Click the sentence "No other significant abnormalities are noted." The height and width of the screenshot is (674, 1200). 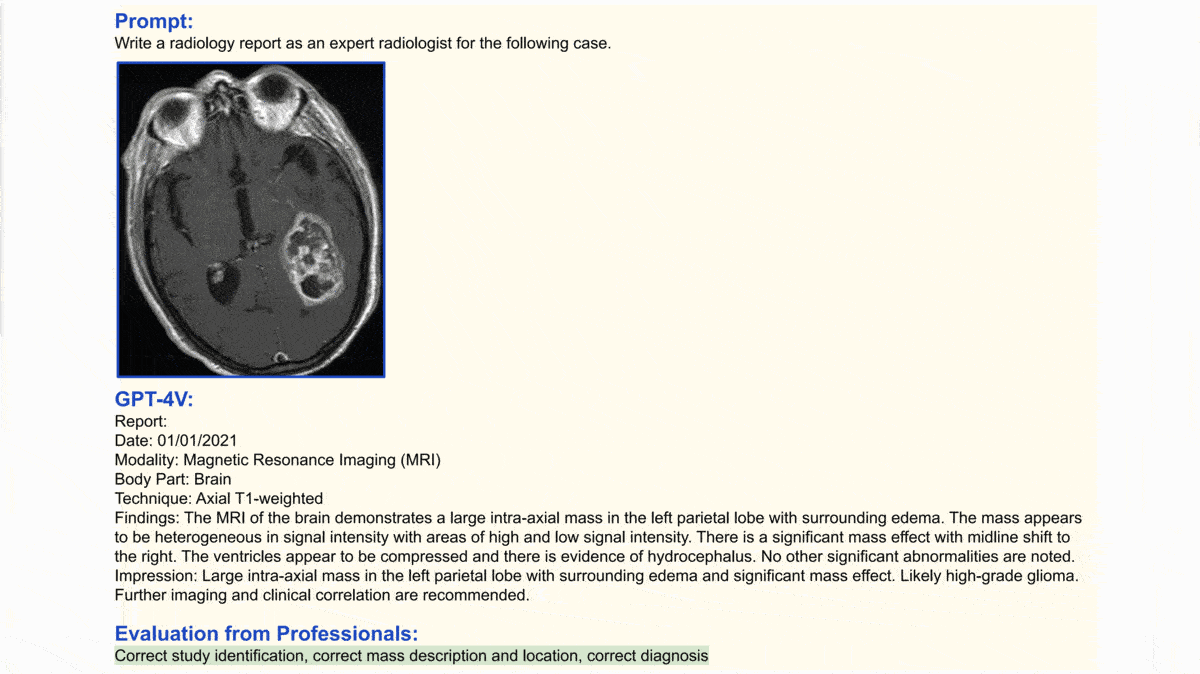pyautogui.click(x=918, y=556)
